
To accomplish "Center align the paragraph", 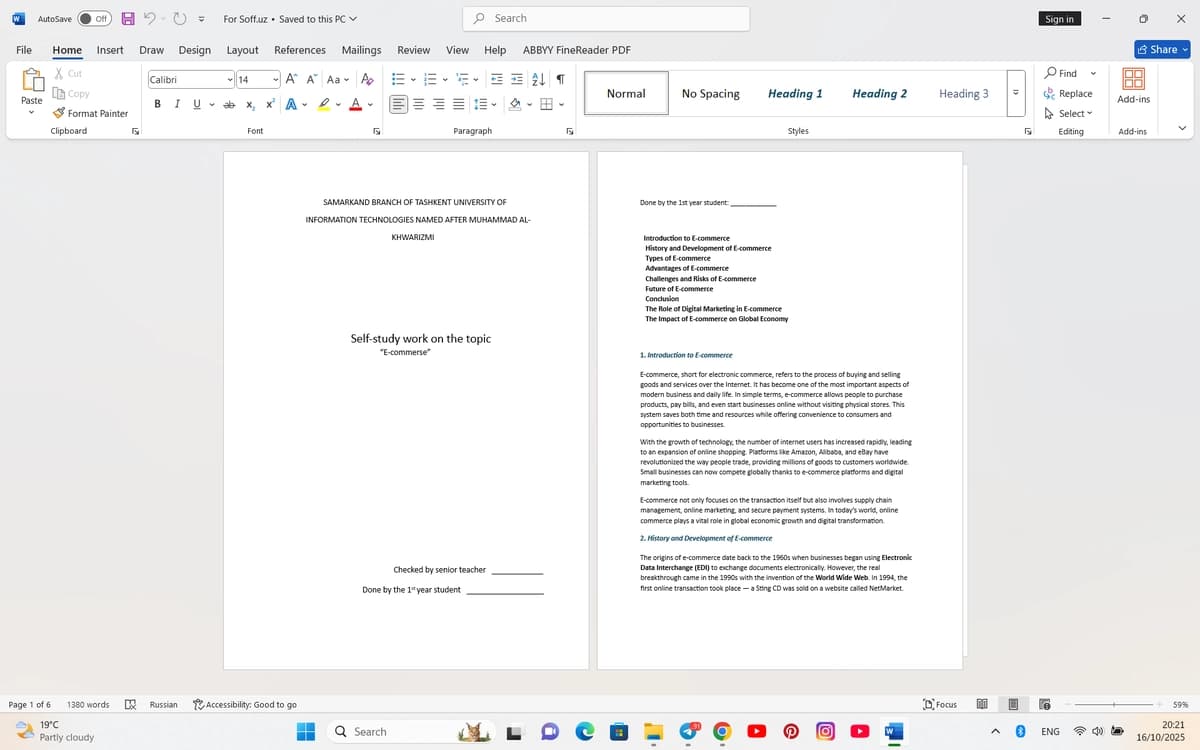I will (419, 104).
